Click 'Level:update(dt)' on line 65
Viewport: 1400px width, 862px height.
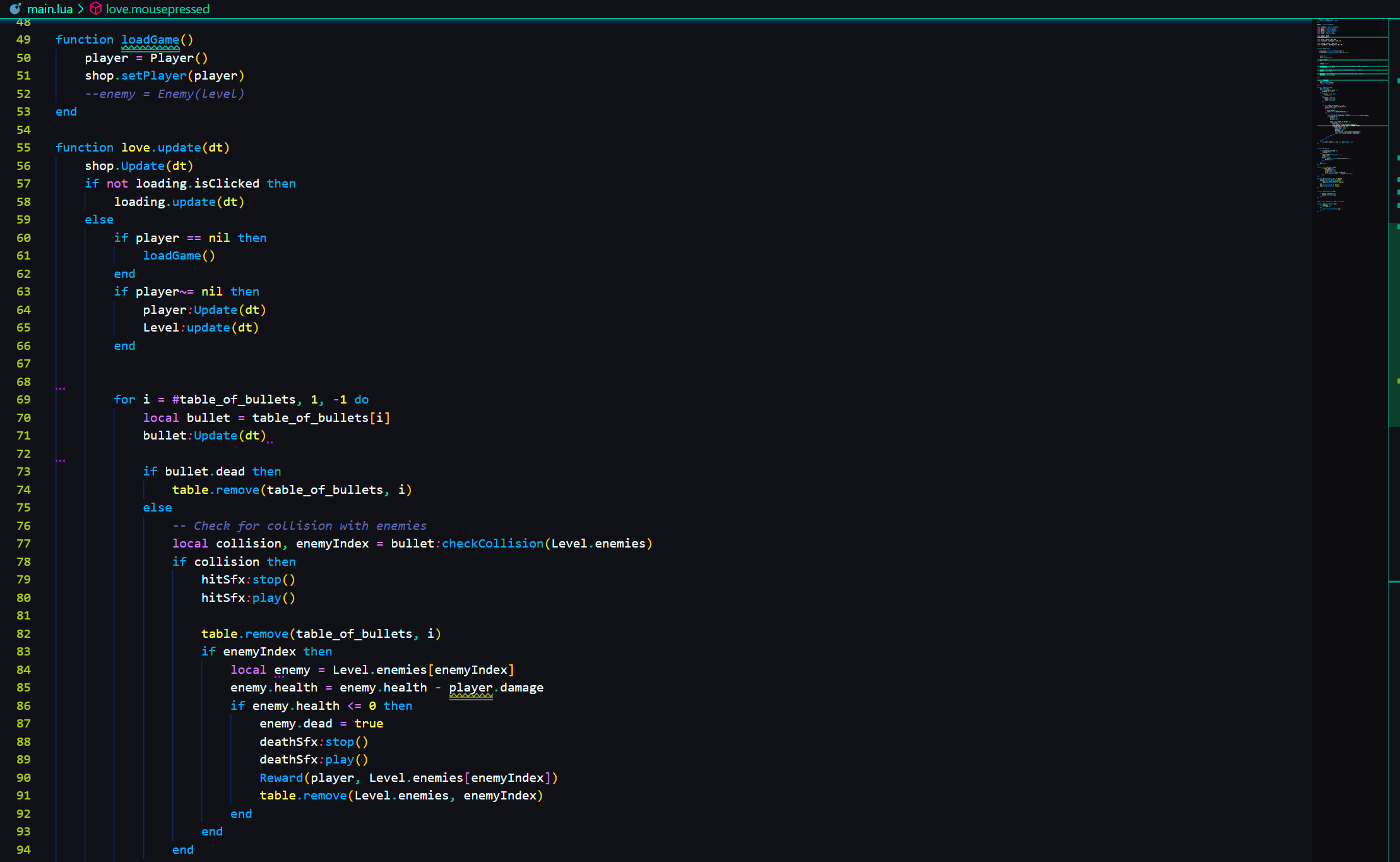[201, 328]
